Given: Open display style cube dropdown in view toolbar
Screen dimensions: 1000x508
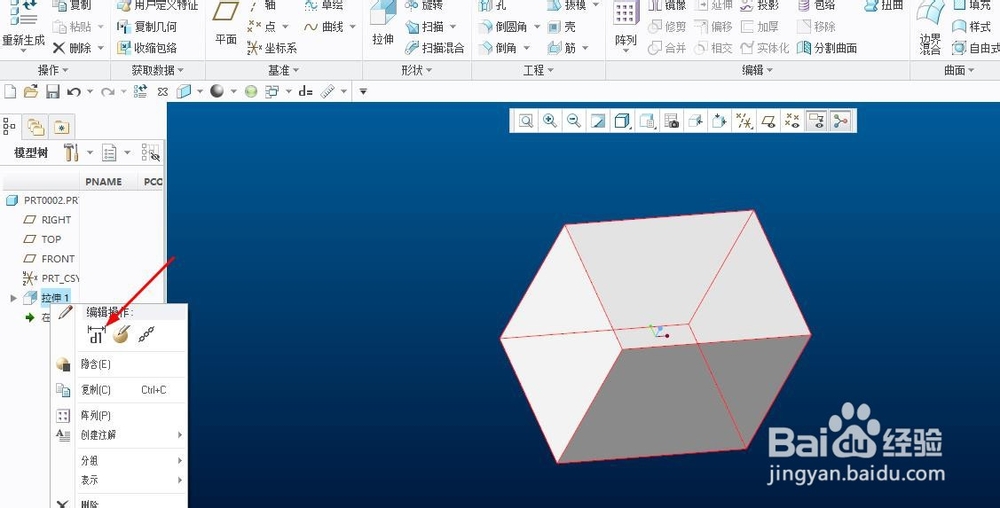Looking at the screenshot, I should coord(622,121).
